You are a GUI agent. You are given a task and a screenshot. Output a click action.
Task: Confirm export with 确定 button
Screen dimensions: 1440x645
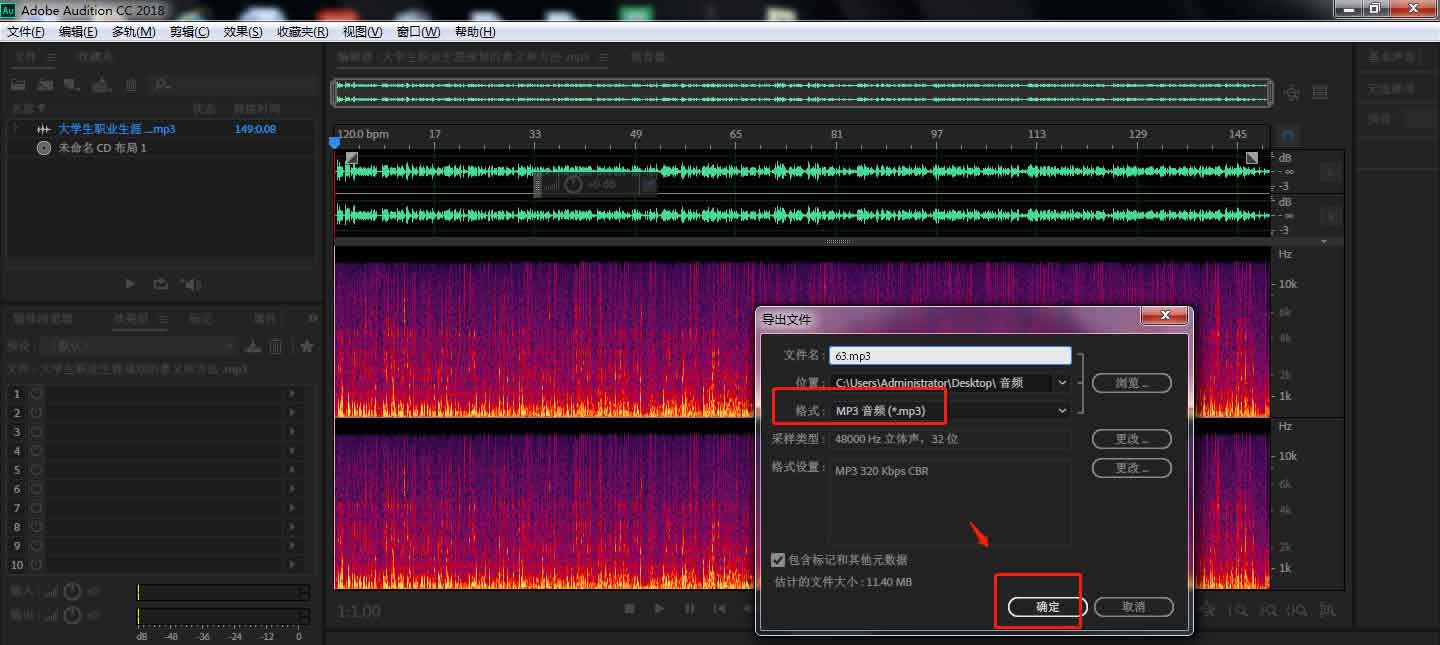(1047, 607)
